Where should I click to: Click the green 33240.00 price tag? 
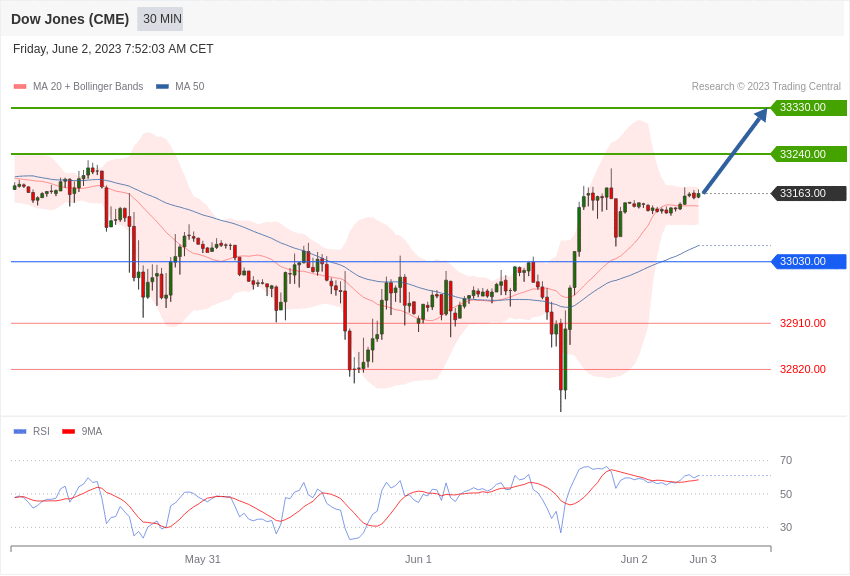[808, 154]
